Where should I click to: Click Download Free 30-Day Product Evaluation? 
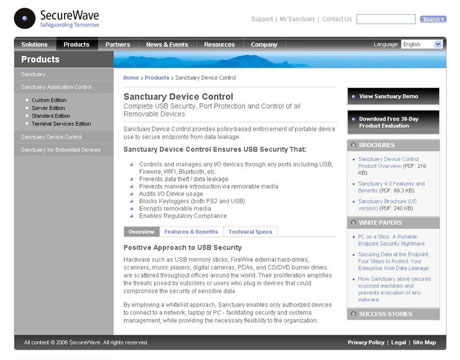point(393,122)
